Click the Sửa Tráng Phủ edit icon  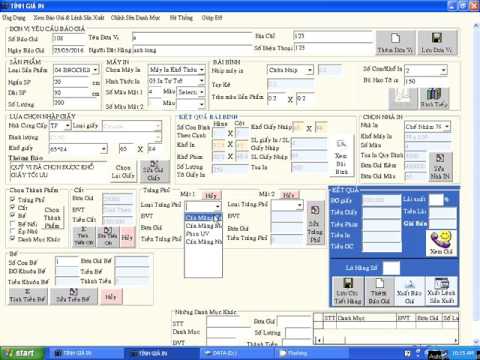pos(315,223)
